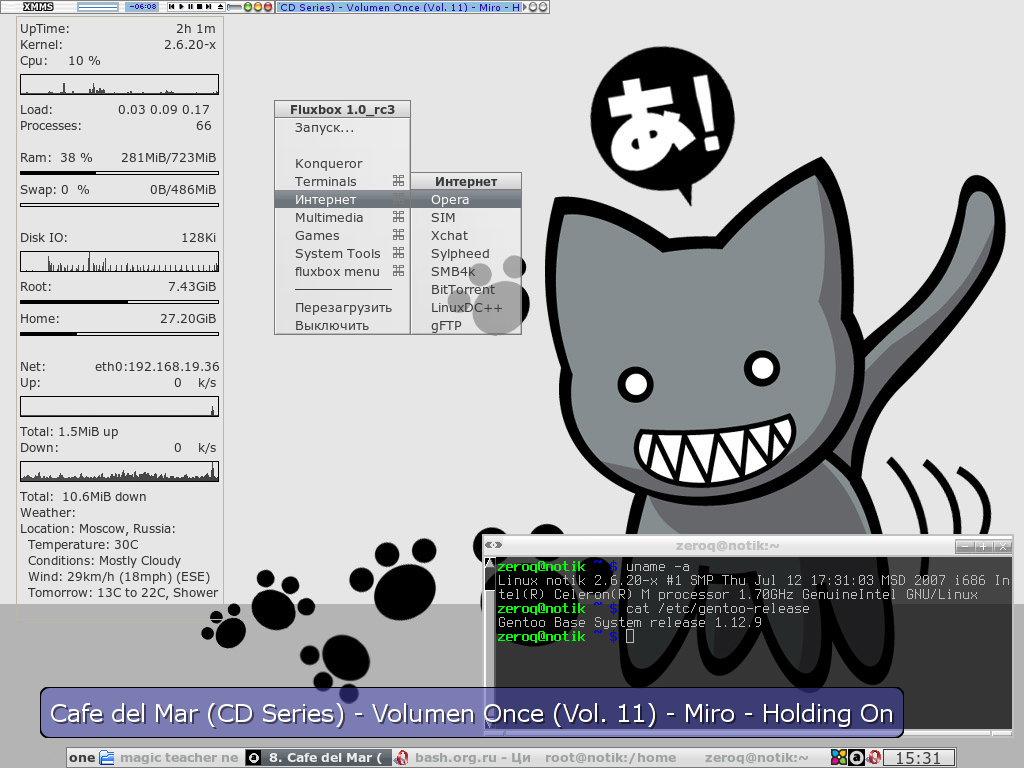Choose Перезагрузить to reboot
This screenshot has height=768, width=1024.
342,308
